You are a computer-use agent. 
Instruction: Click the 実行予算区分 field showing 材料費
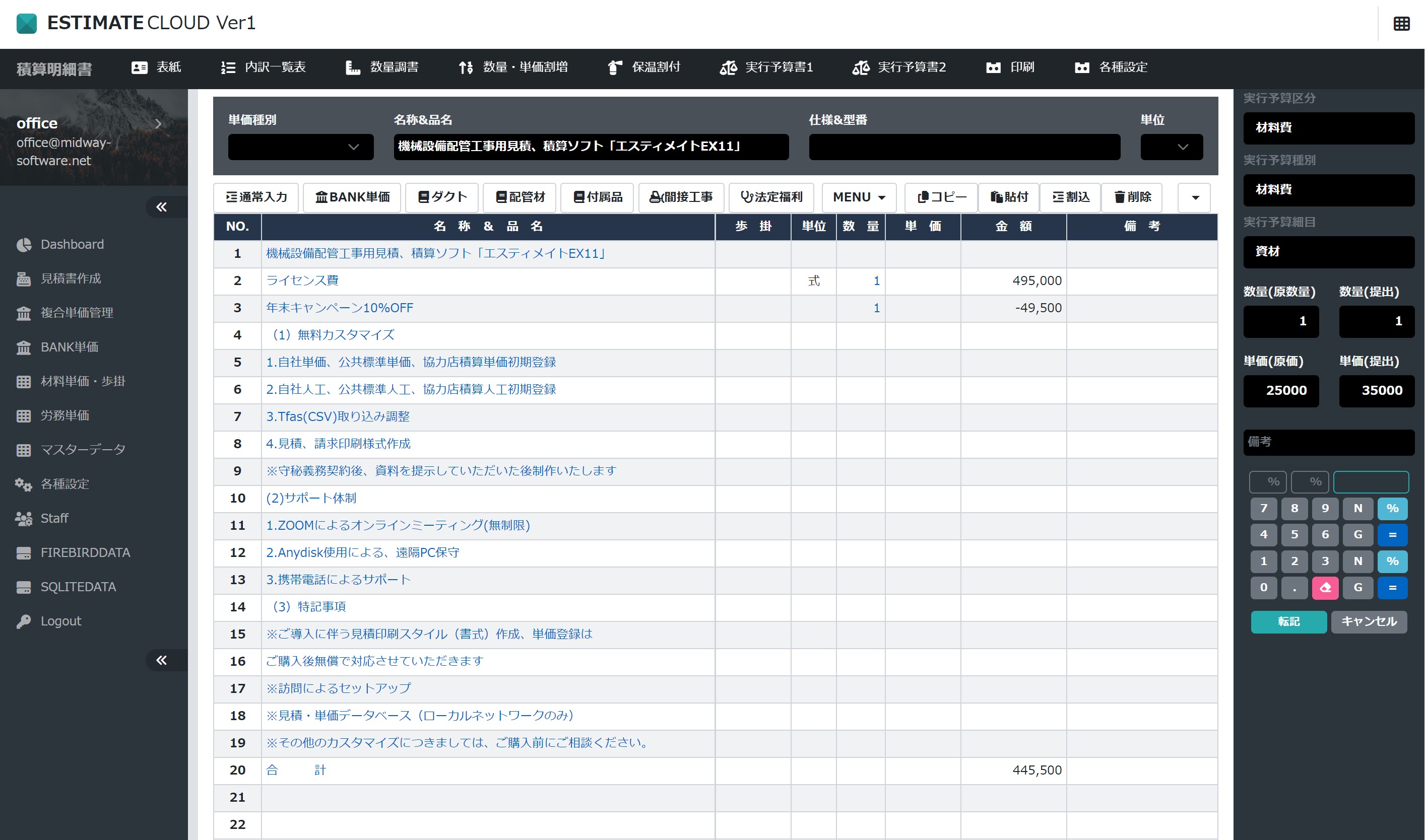pos(1329,128)
